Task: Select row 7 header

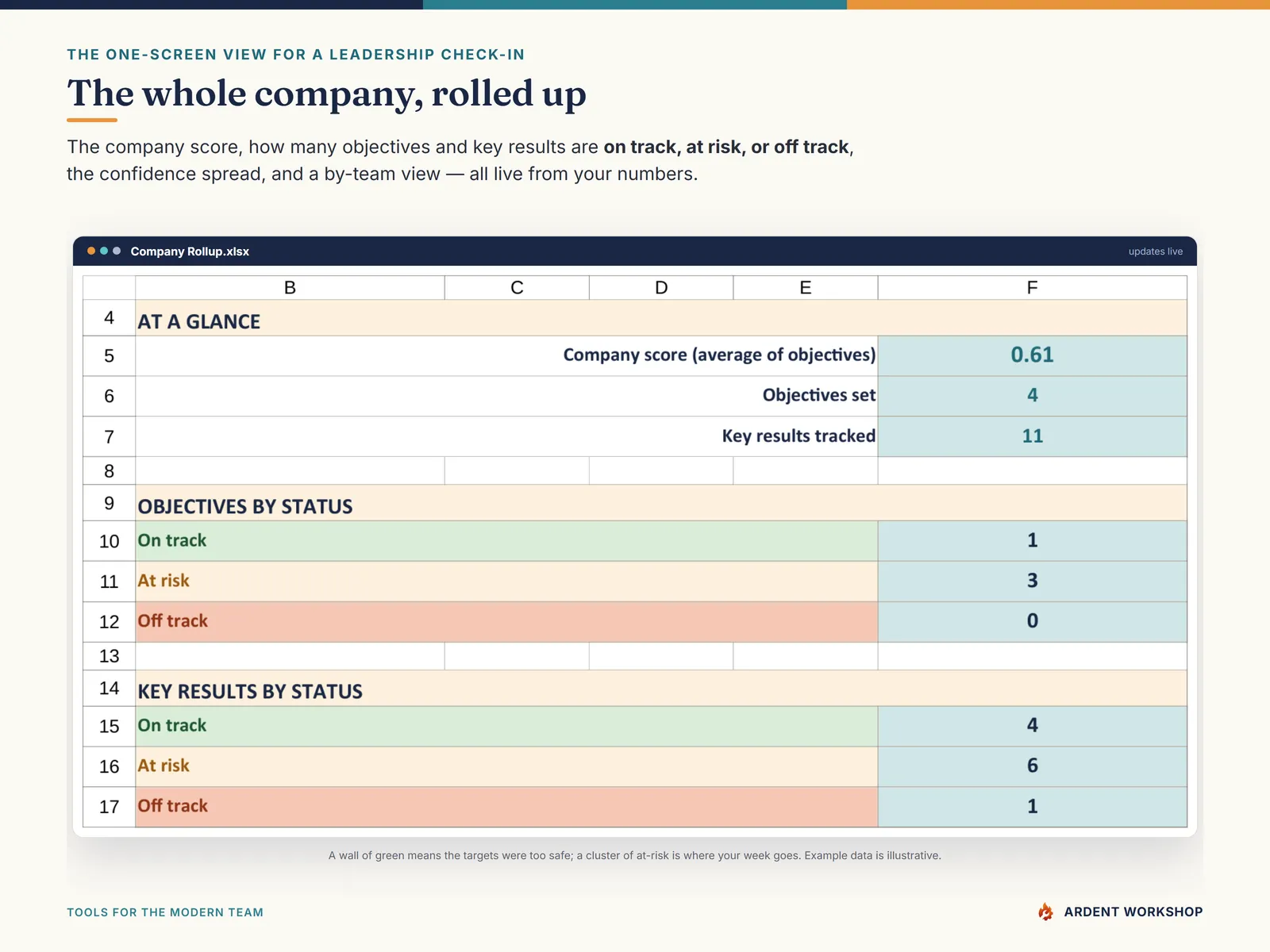Action: [110, 437]
